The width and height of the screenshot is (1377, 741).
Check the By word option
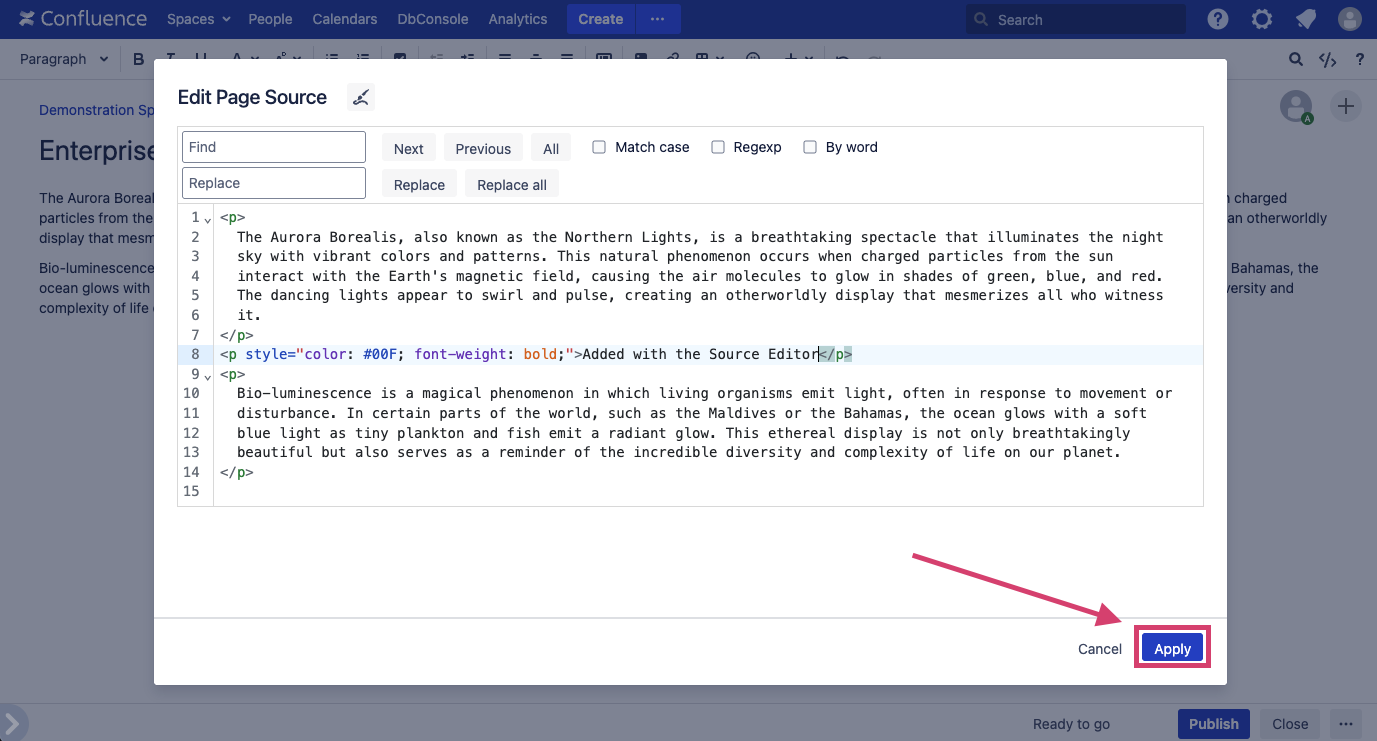[x=809, y=146]
